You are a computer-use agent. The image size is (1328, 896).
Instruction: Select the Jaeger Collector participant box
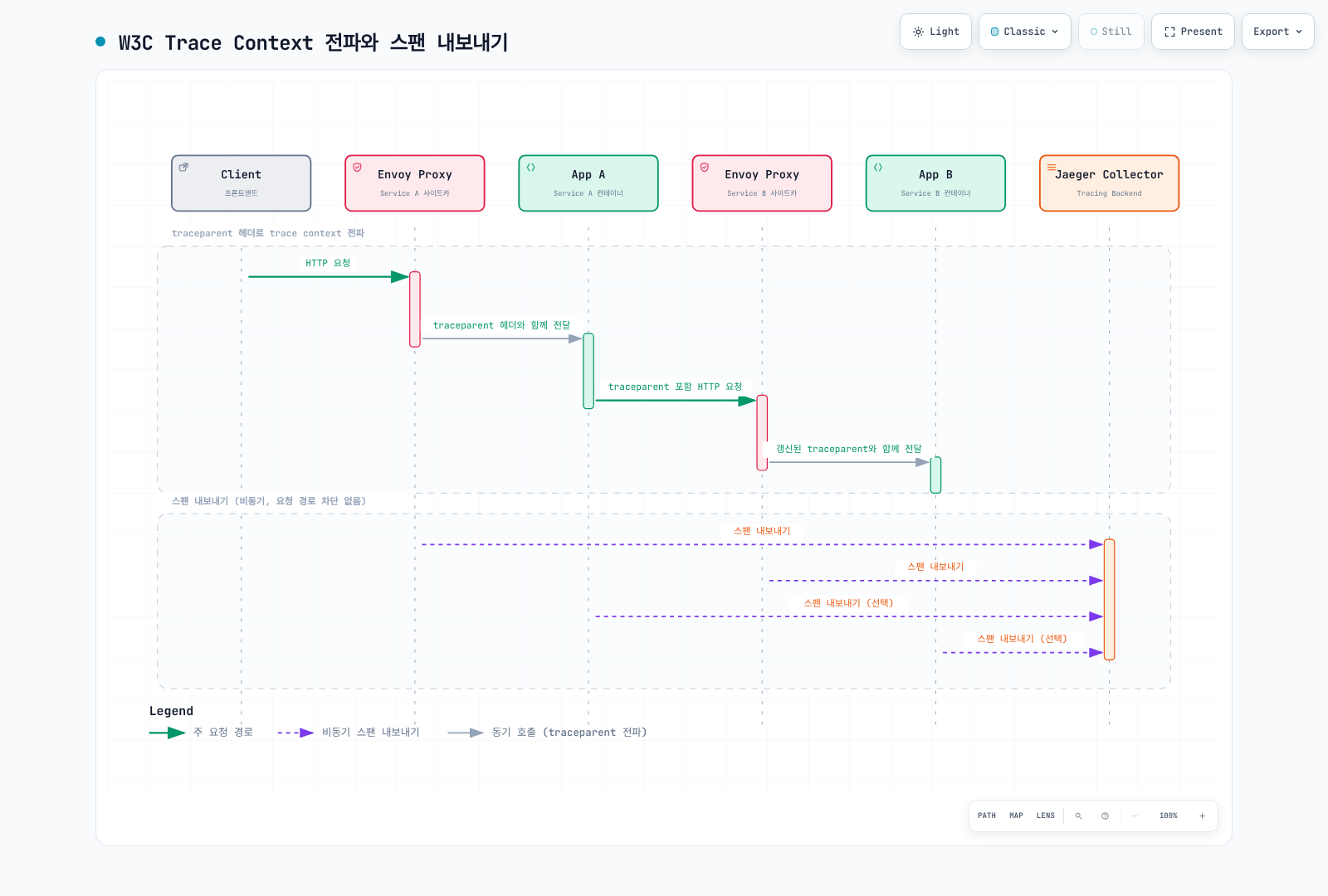click(x=1109, y=183)
